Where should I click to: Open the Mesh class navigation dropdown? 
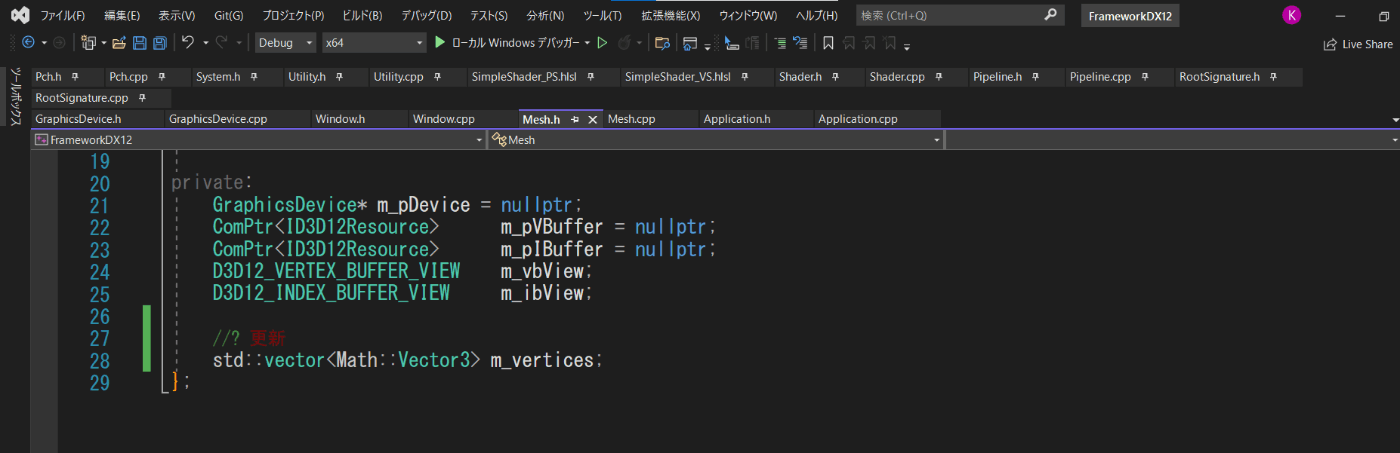point(715,140)
